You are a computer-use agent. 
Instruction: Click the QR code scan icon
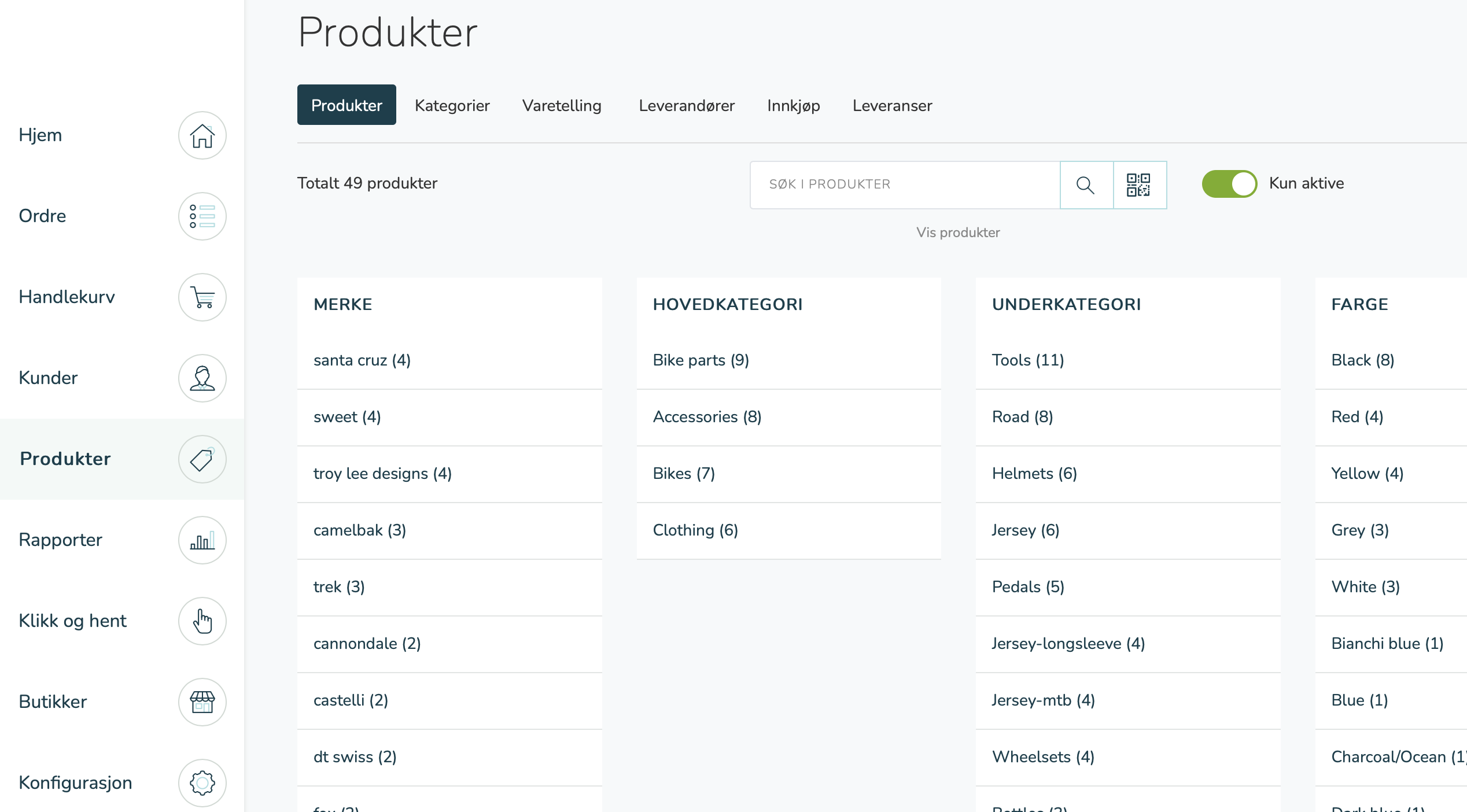tap(1139, 185)
